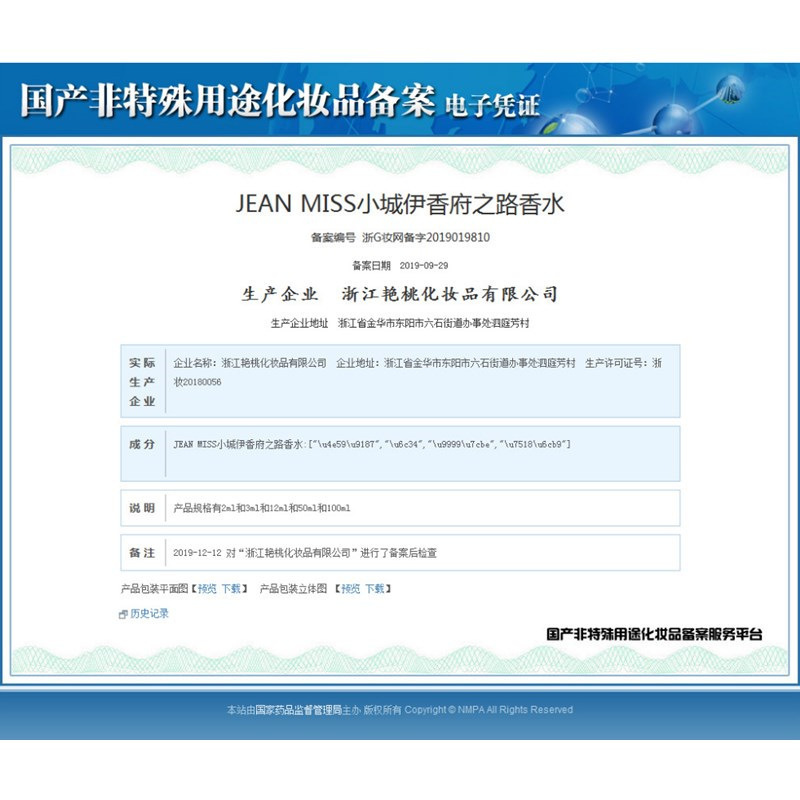Screen dimensions: 800x800
Task: Click the 生产企业地址 line
Action: (400, 323)
